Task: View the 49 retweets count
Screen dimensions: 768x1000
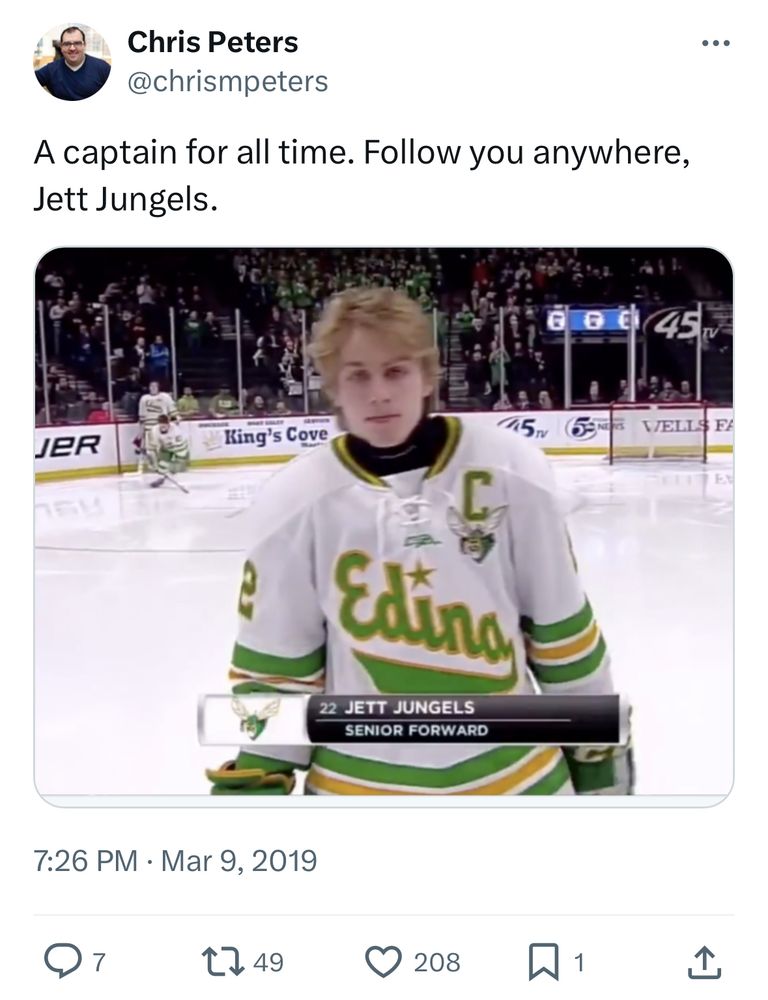Action: coord(268,962)
